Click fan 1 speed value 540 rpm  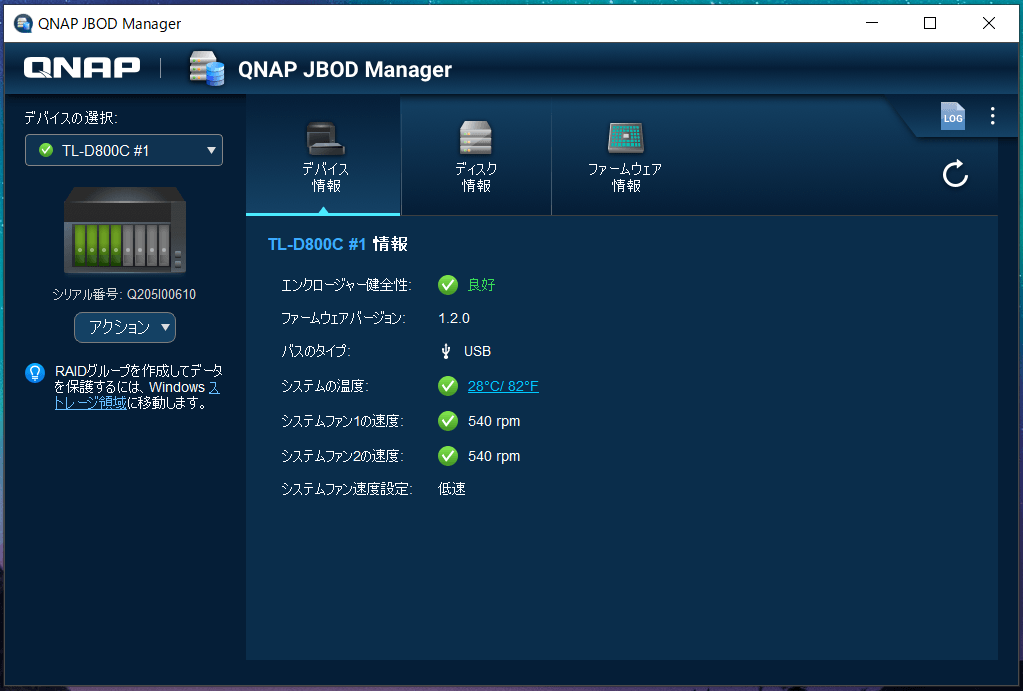[494, 422]
